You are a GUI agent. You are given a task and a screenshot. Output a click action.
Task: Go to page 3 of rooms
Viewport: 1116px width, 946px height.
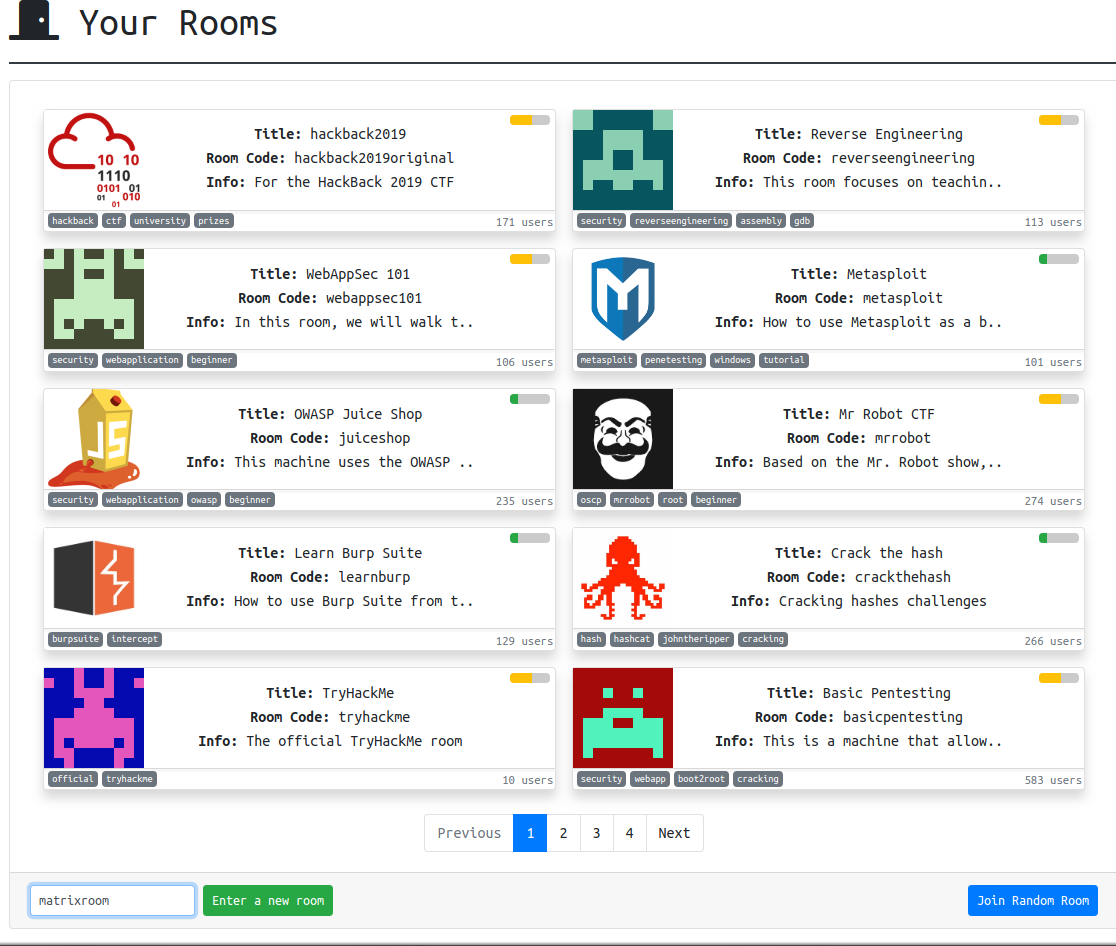pyautogui.click(x=596, y=833)
